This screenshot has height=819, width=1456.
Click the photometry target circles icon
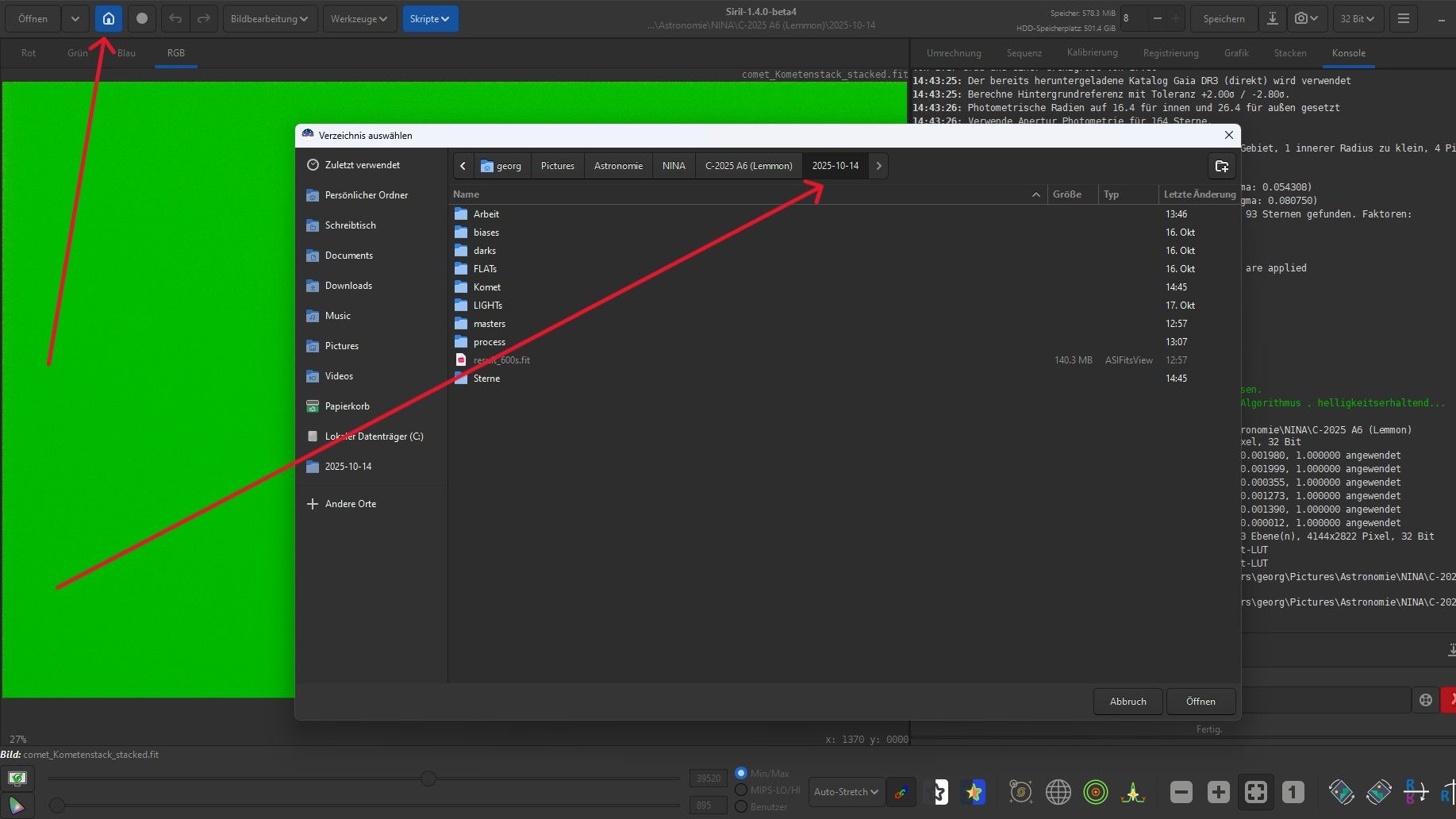(1095, 791)
